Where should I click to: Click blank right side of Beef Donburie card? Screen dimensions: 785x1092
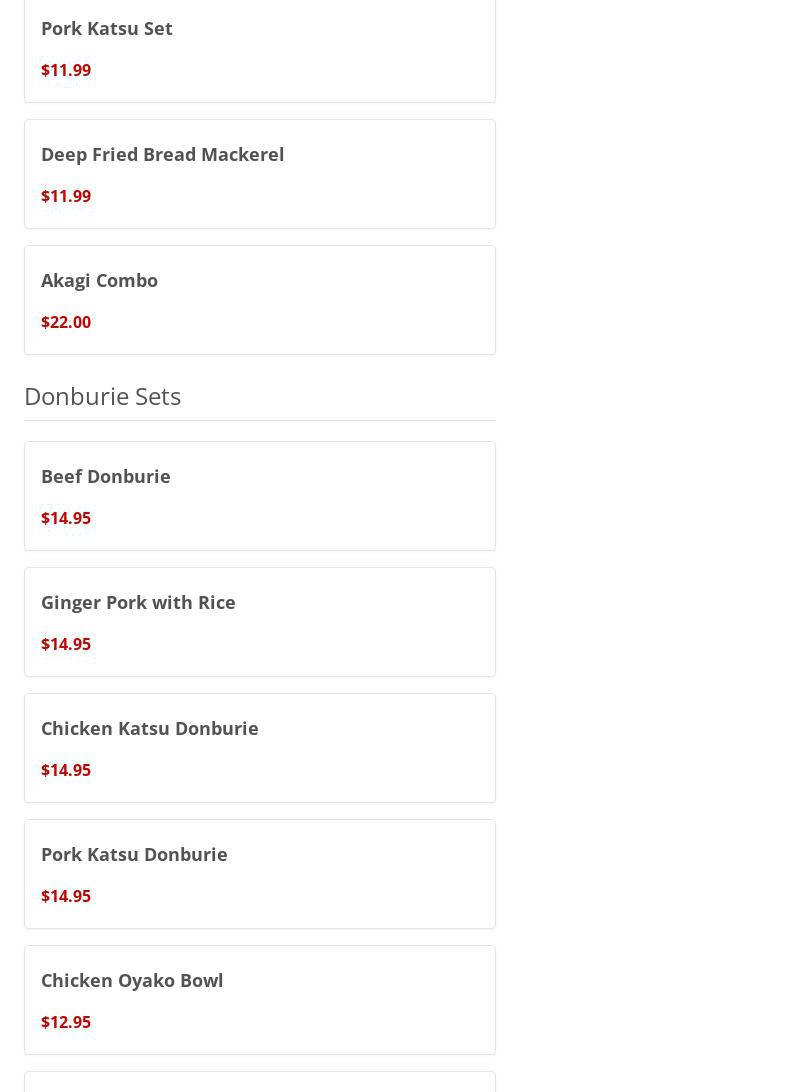click(400, 496)
